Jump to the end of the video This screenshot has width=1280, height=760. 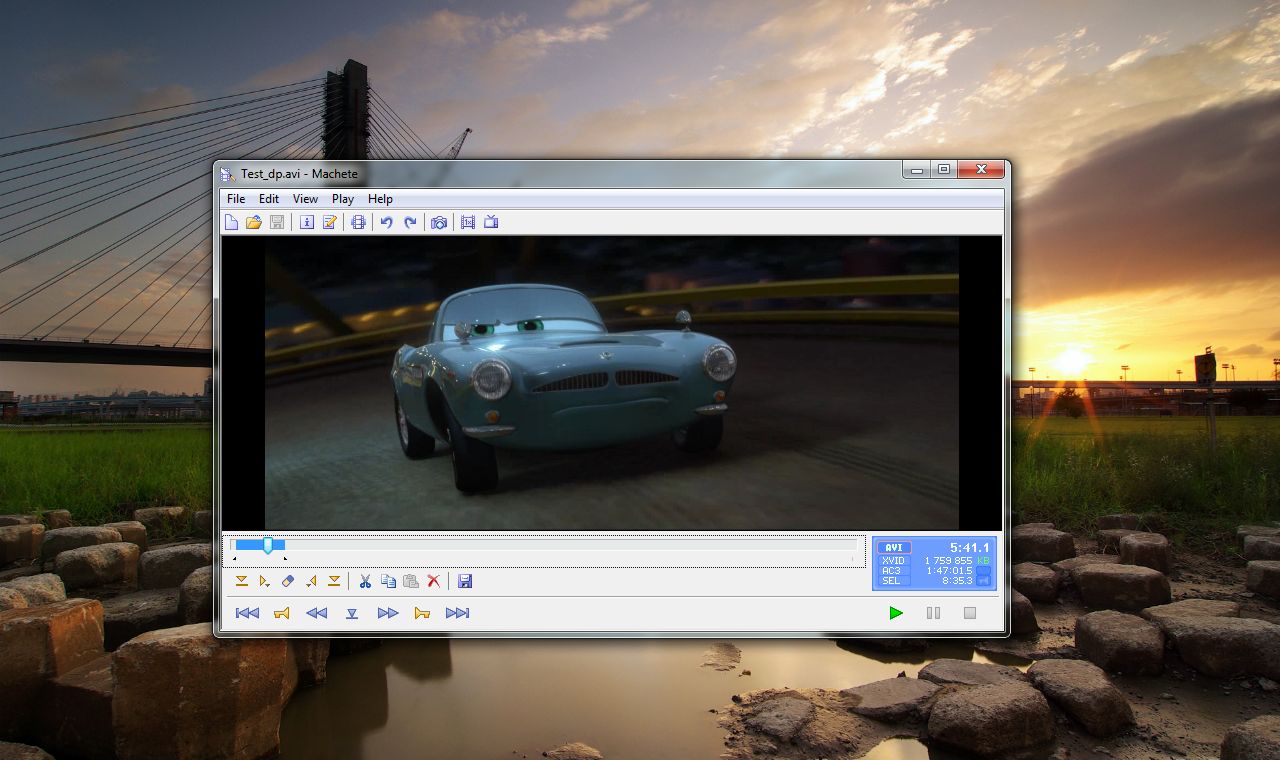[x=459, y=613]
